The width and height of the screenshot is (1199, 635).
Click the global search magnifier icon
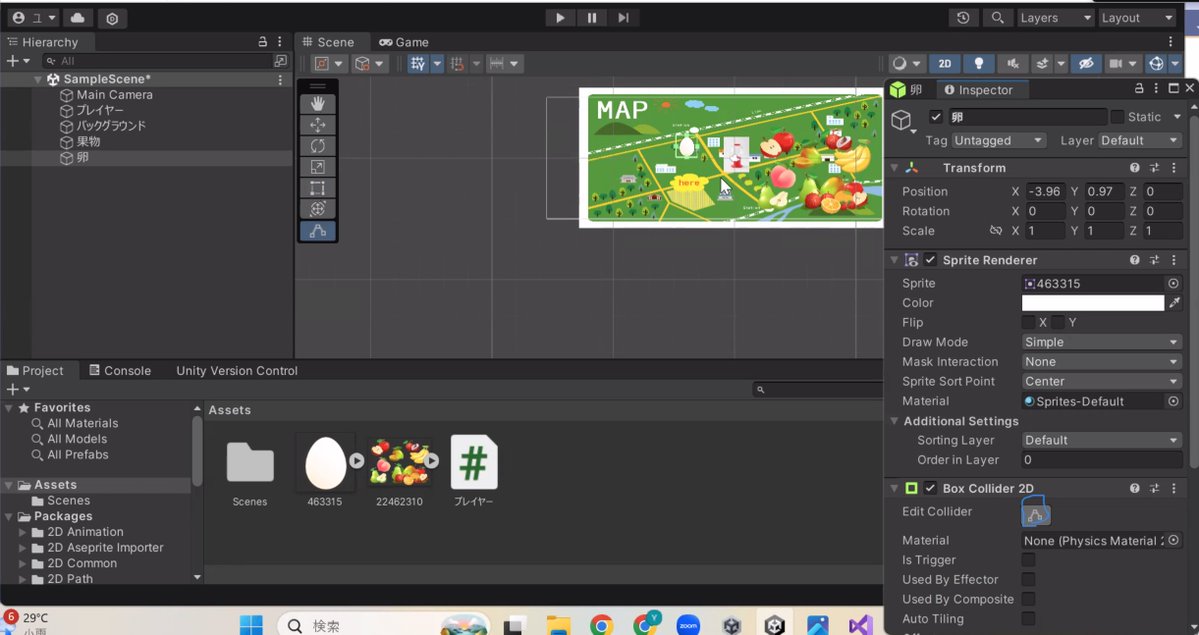point(997,18)
